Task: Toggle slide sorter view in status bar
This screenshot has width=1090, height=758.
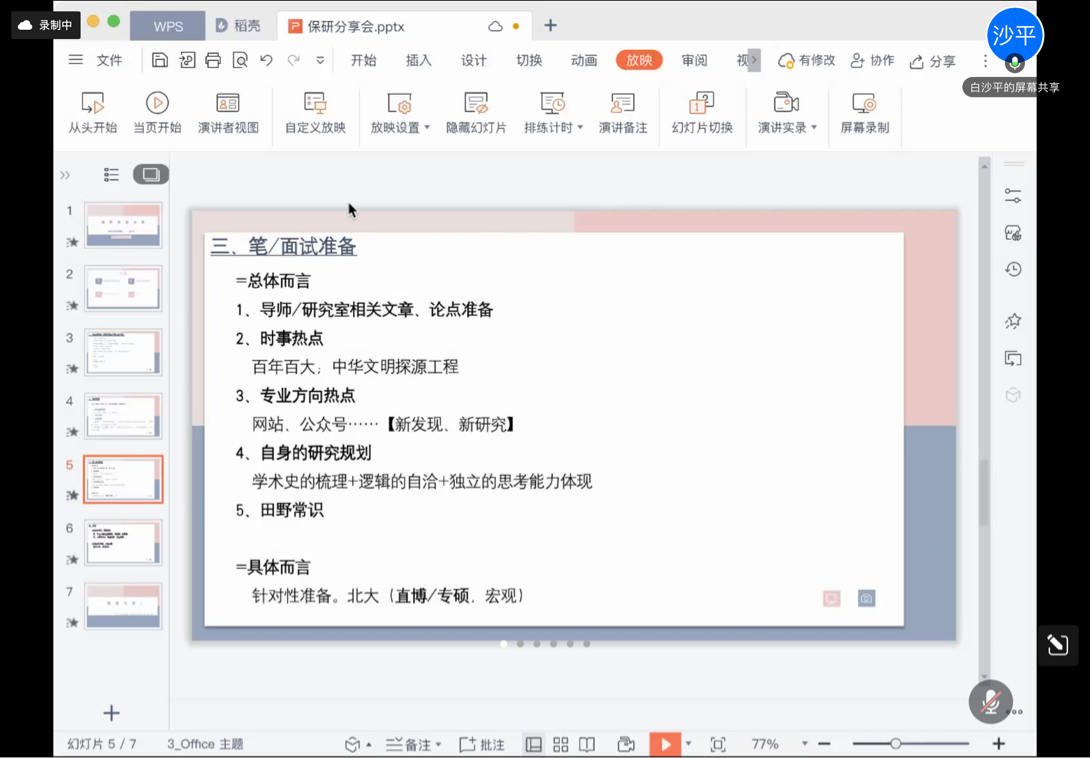Action: pyautogui.click(x=560, y=744)
